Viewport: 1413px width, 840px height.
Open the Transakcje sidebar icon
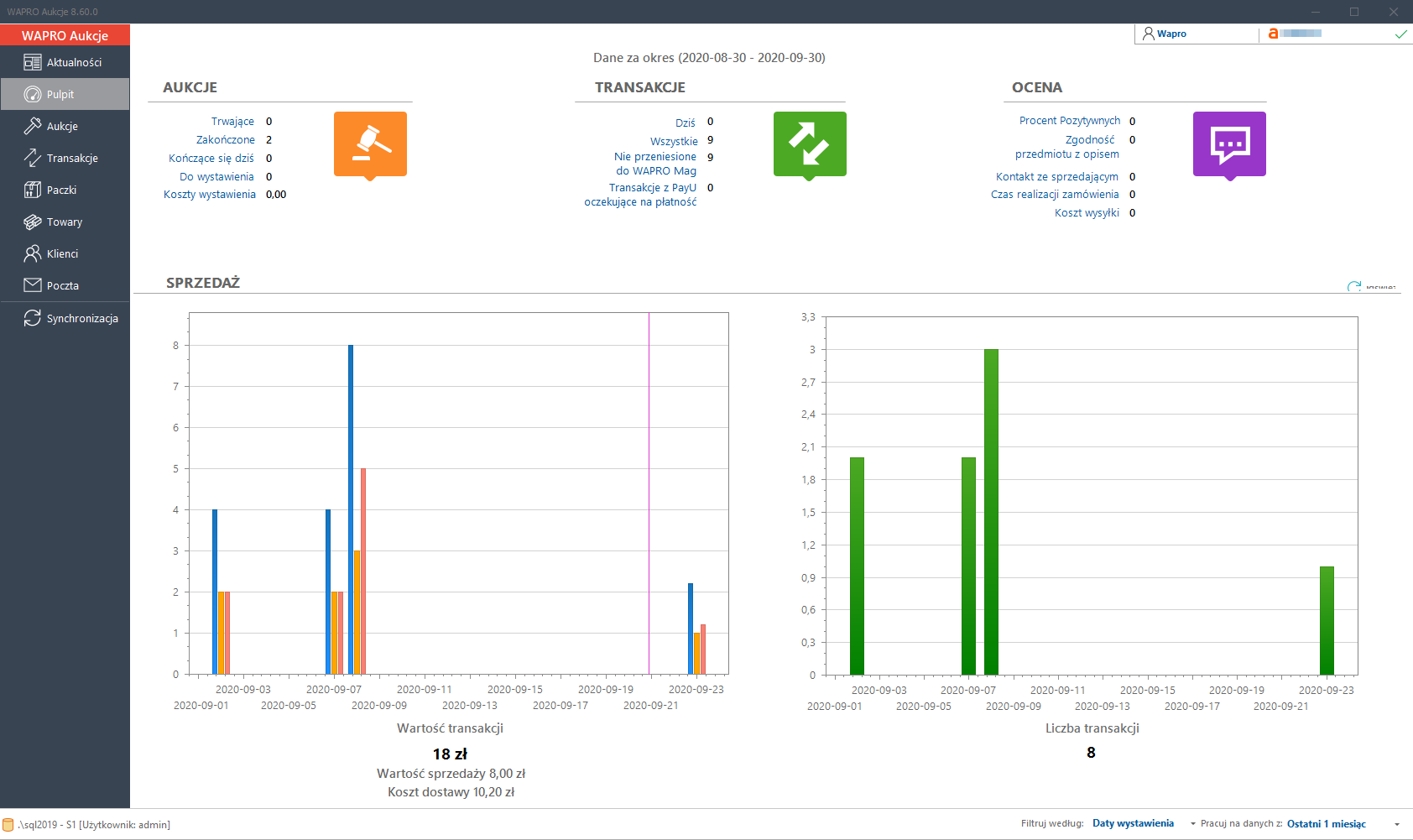click(33, 158)
